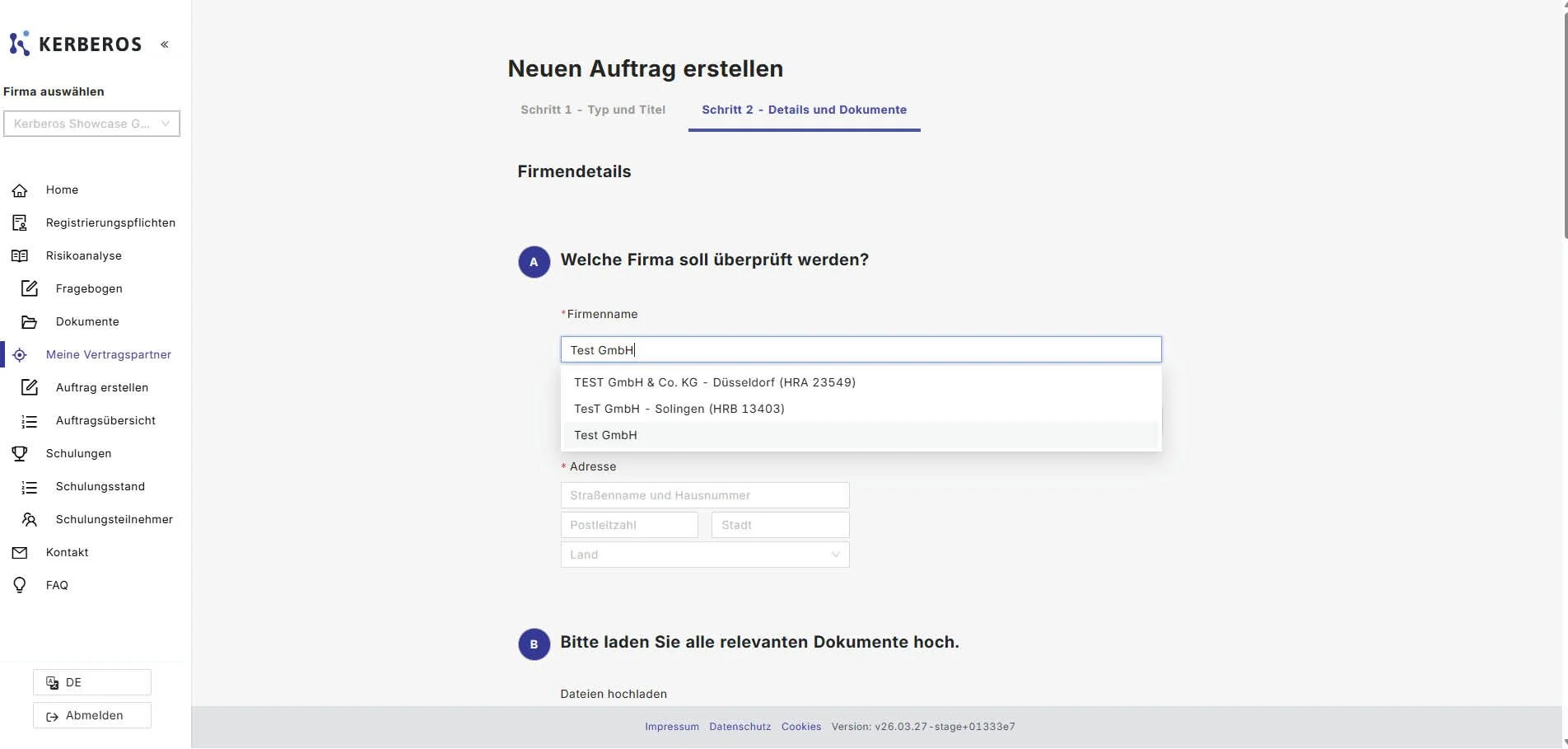Click the Schulungsteilnehmer people icon
Image resolution: width=1568 pixels, height=749 pixels.
30,520
